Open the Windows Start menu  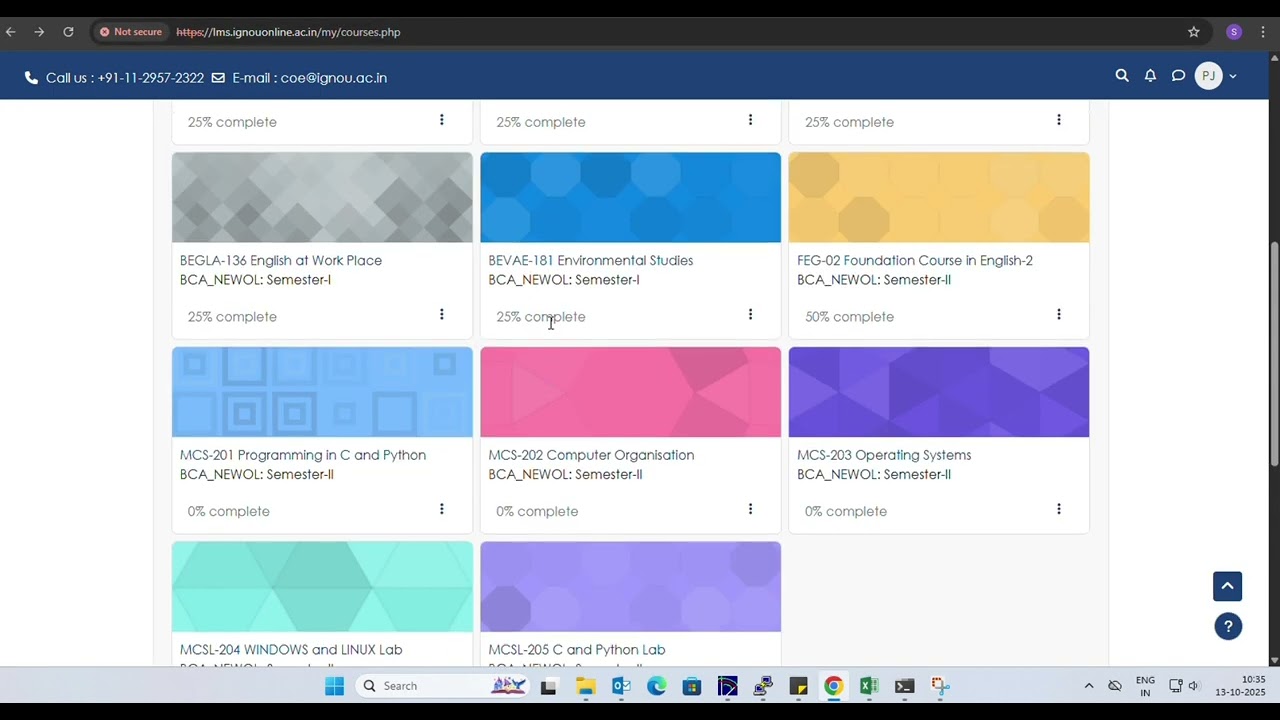click(334, 686)
